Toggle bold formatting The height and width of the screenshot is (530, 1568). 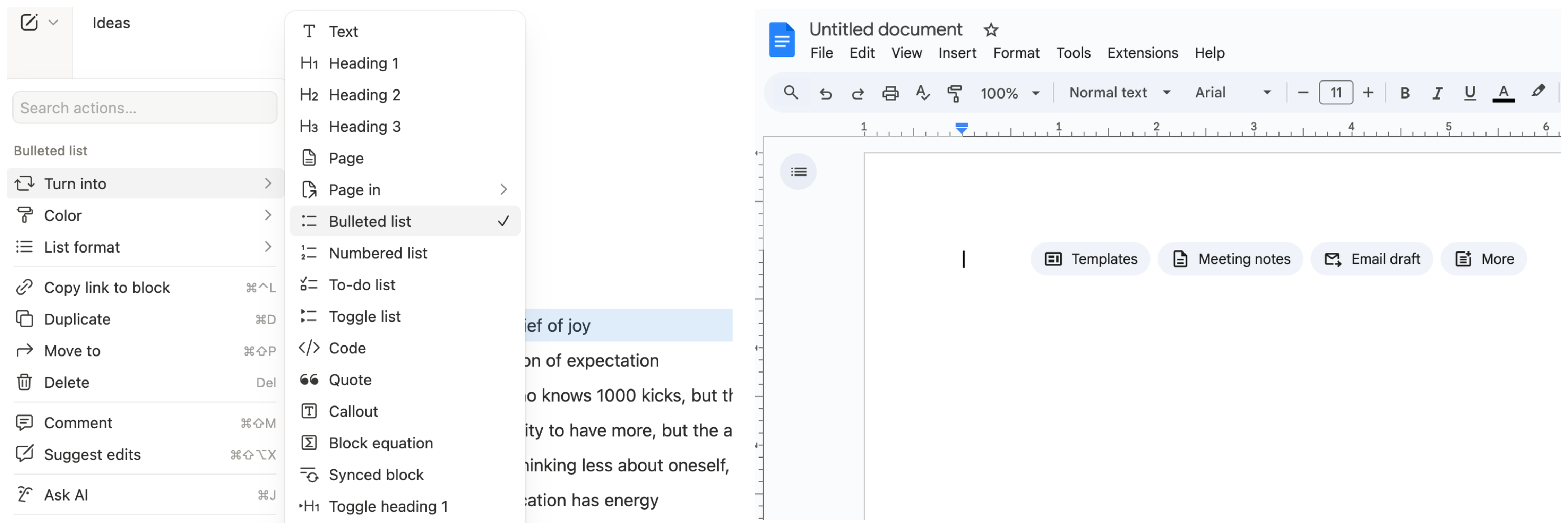1404,93
